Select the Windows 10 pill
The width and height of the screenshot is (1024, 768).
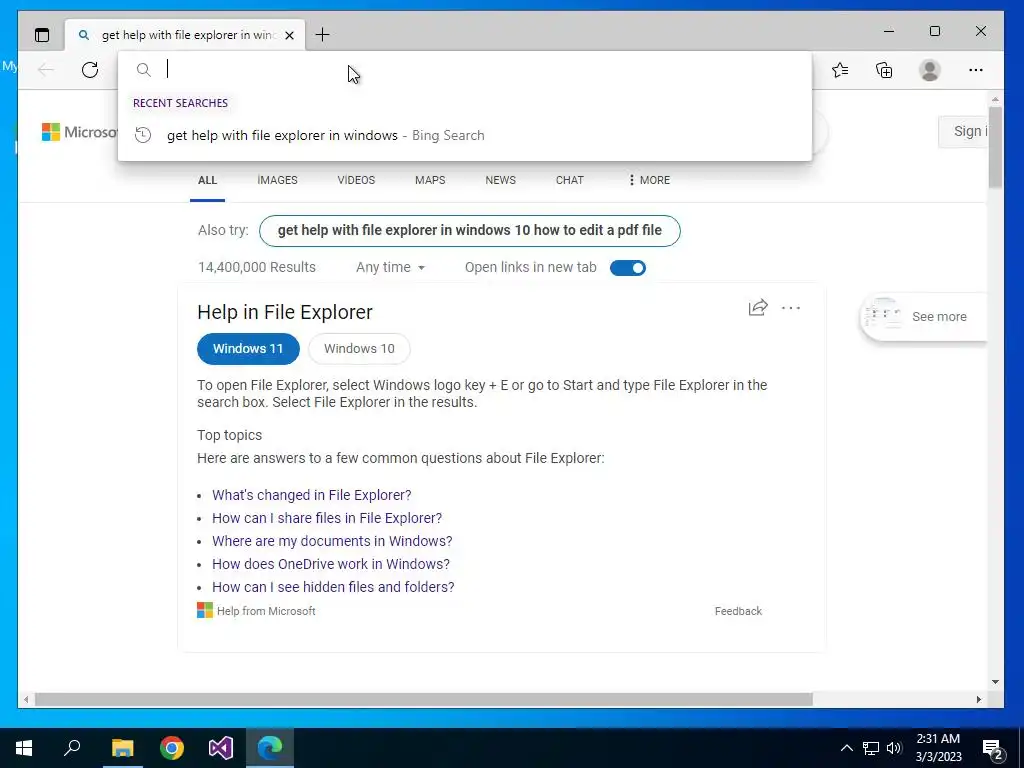[x=359, y=349]
